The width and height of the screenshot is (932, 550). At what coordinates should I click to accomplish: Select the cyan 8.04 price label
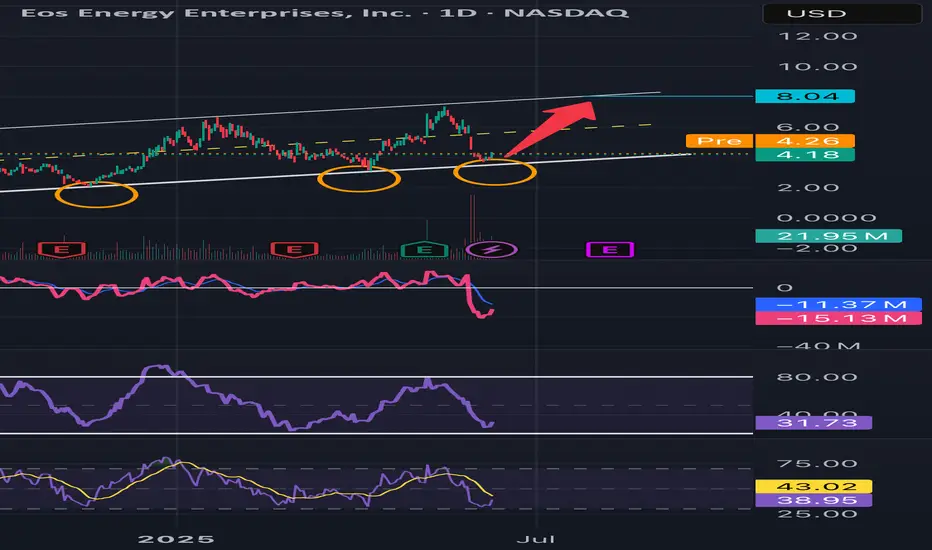point(805,96)
